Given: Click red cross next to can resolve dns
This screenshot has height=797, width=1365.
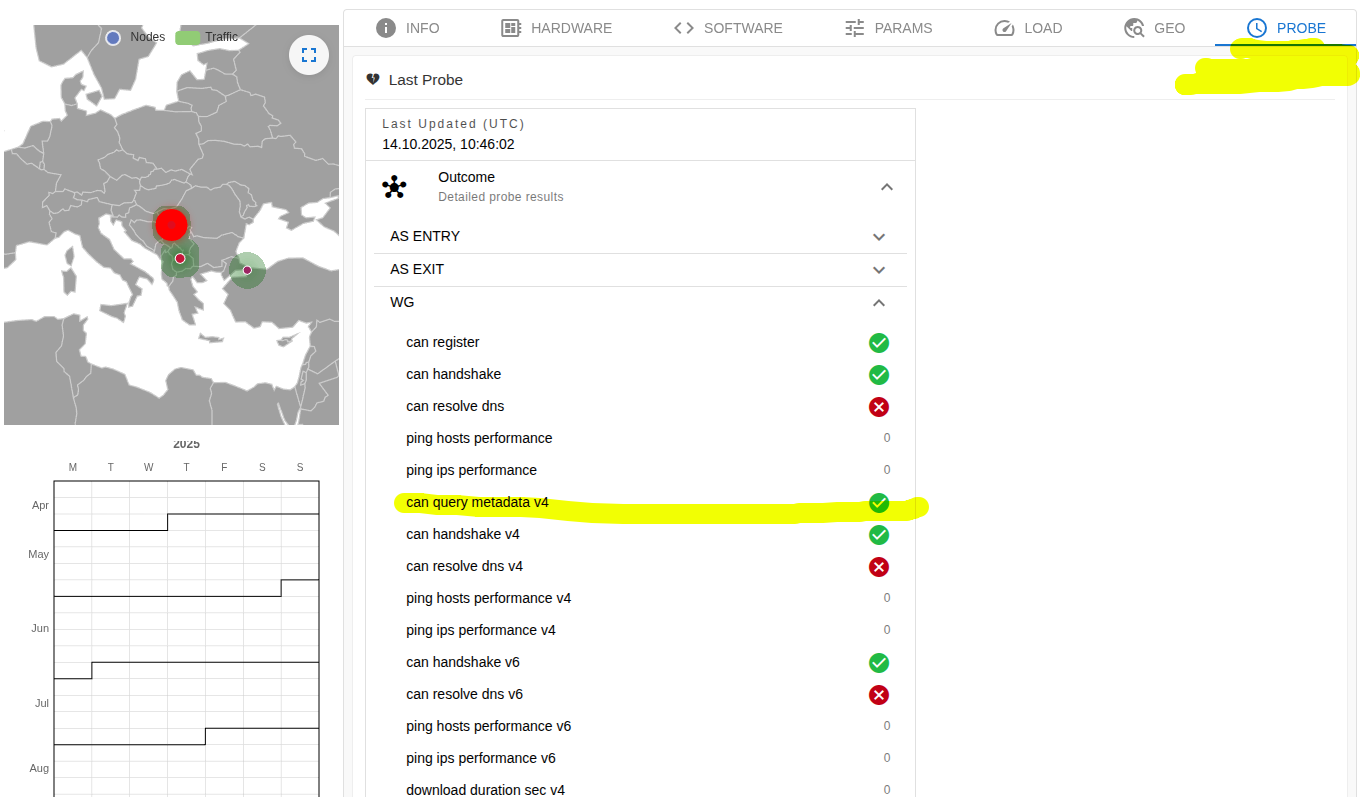Looking at the screenshot, I should [x=878, y=407].
